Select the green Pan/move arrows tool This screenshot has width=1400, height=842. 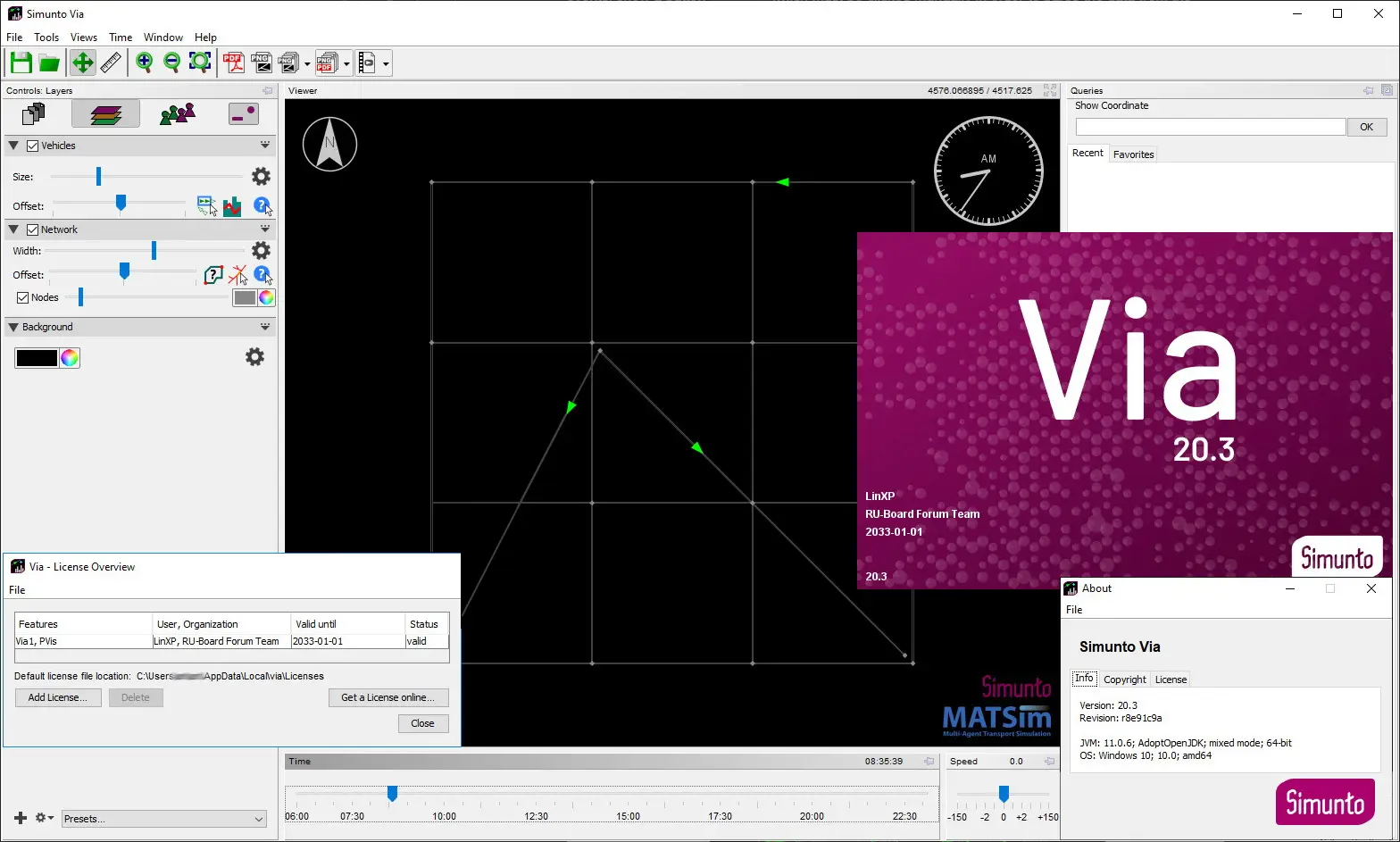82,63
